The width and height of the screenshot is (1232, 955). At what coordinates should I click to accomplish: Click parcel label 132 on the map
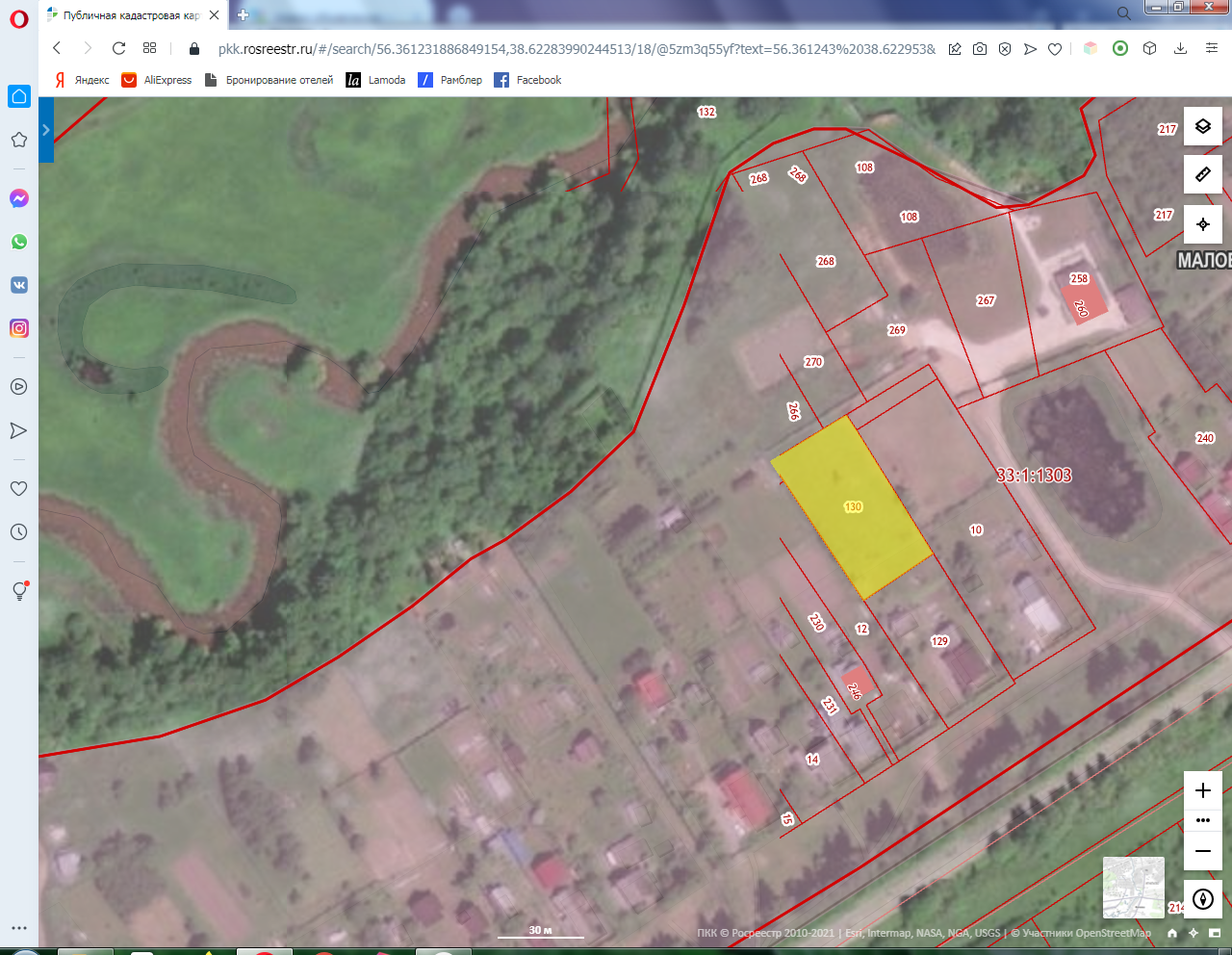pyautogui.click(x=706, y=112)
